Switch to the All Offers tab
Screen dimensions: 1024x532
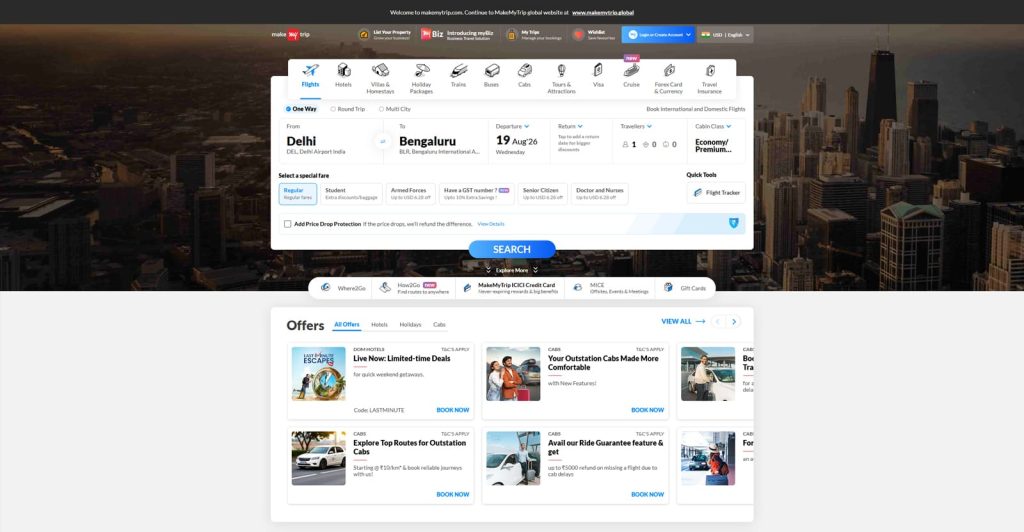coord(347,324)
